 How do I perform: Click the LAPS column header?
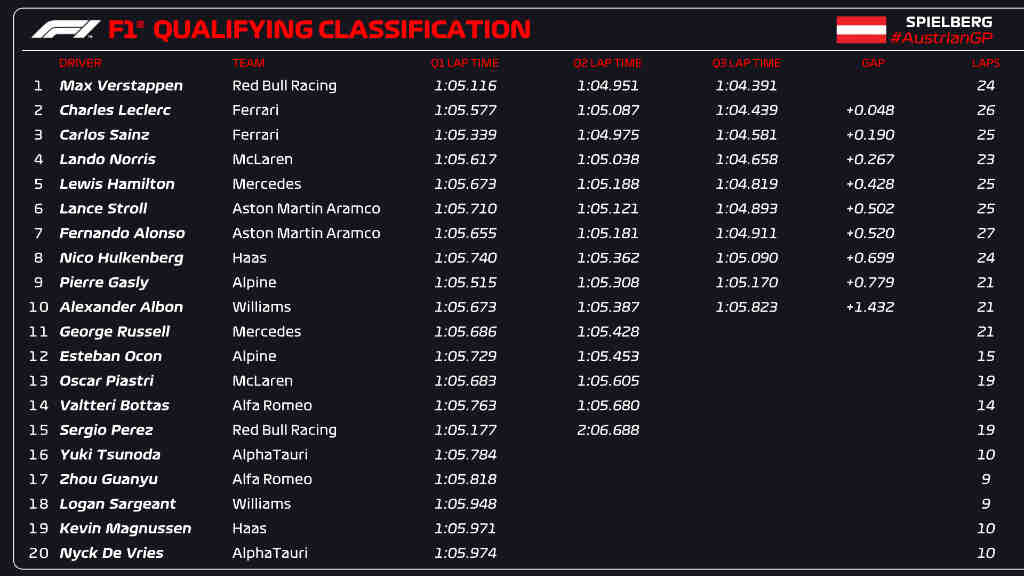click(985, 63)
